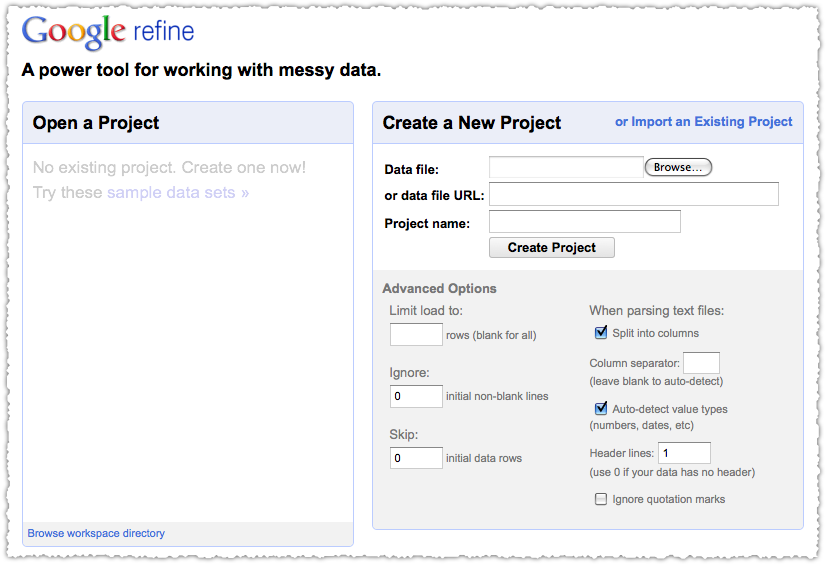Screen dimensions: 826x564
Task: Enable Ignore quotation marks checkbox
Action: point(601,499)
